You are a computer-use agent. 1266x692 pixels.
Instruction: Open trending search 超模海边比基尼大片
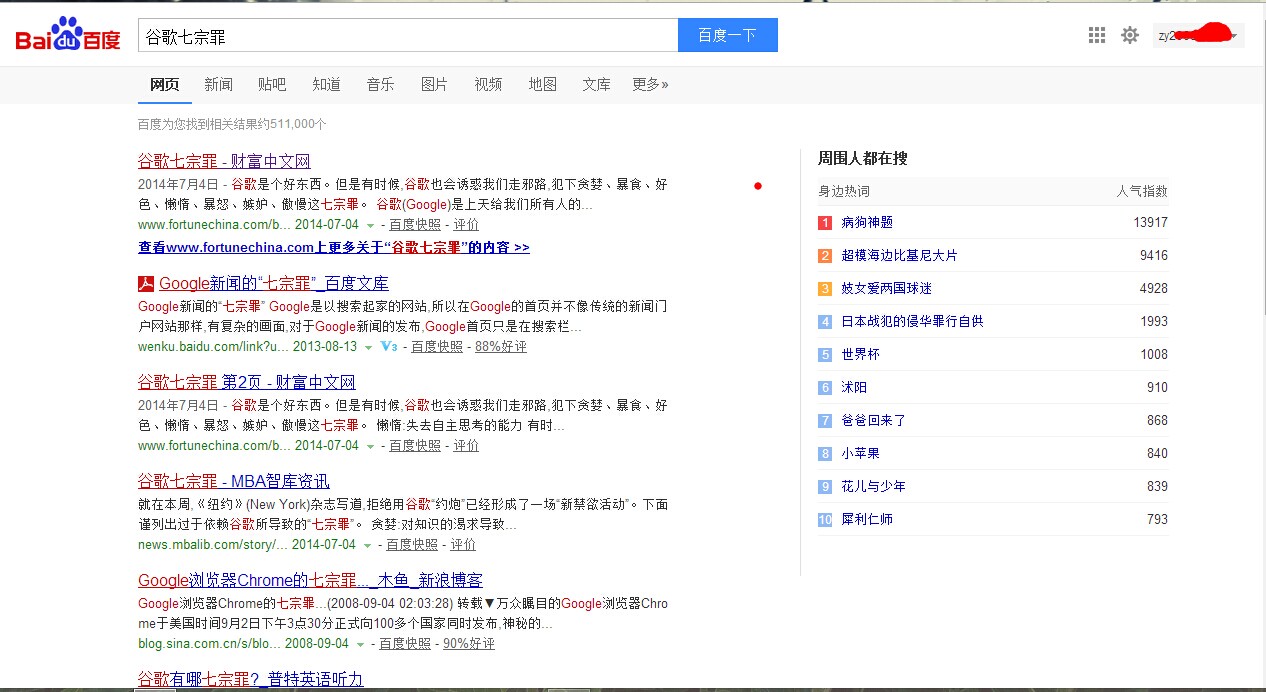point(899,255)
